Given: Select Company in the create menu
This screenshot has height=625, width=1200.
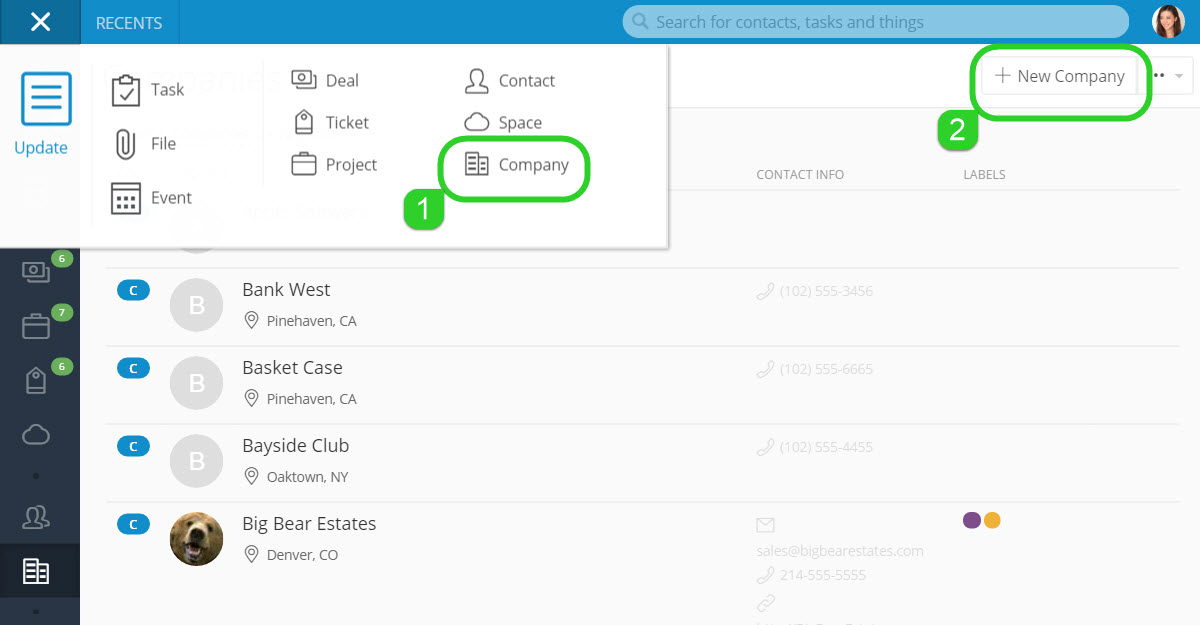Looking at the screenshot, I should pyautogui.click(x=517, y=165).
